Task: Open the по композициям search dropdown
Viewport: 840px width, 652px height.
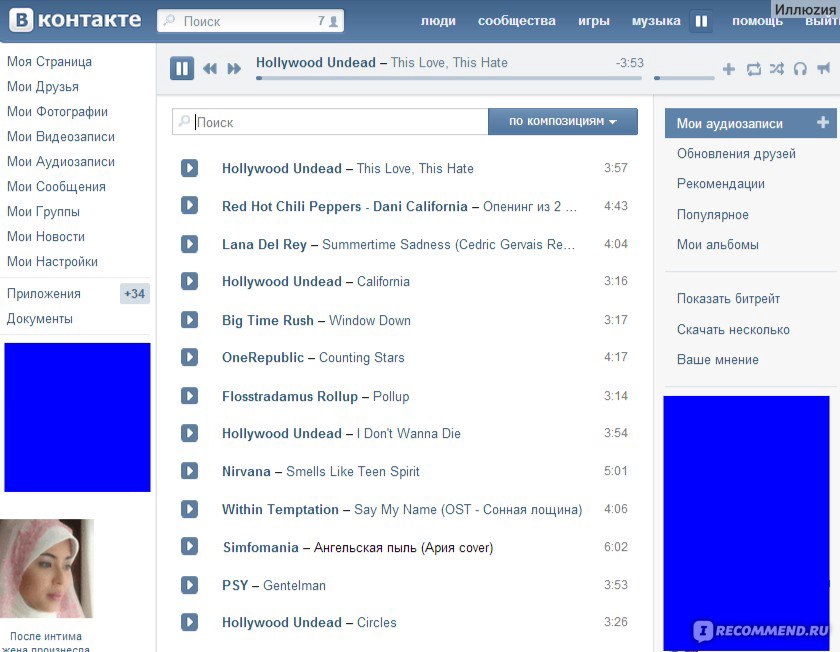Action: (563, 122)
